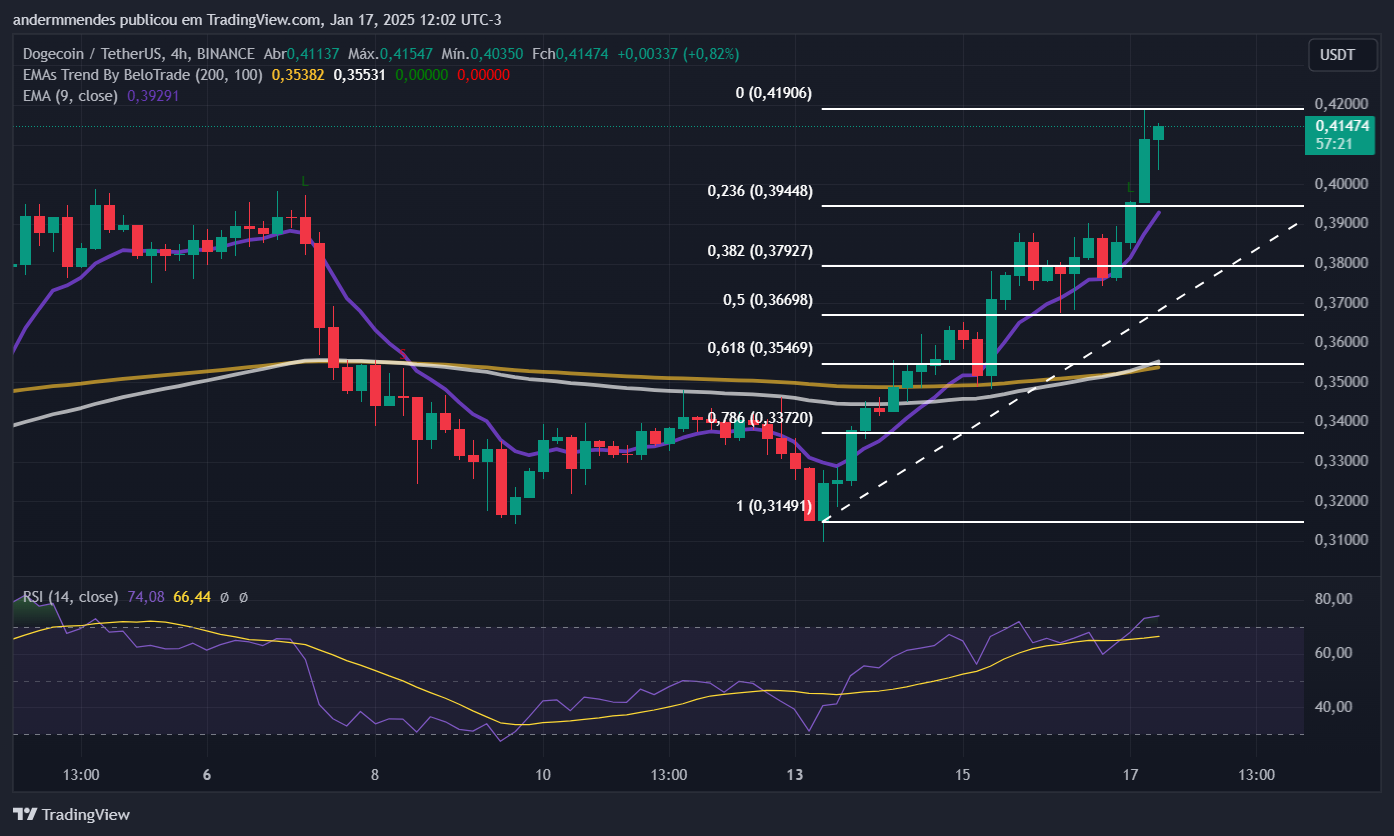Select the RSI moving average value 66,44

click(190, 597)
